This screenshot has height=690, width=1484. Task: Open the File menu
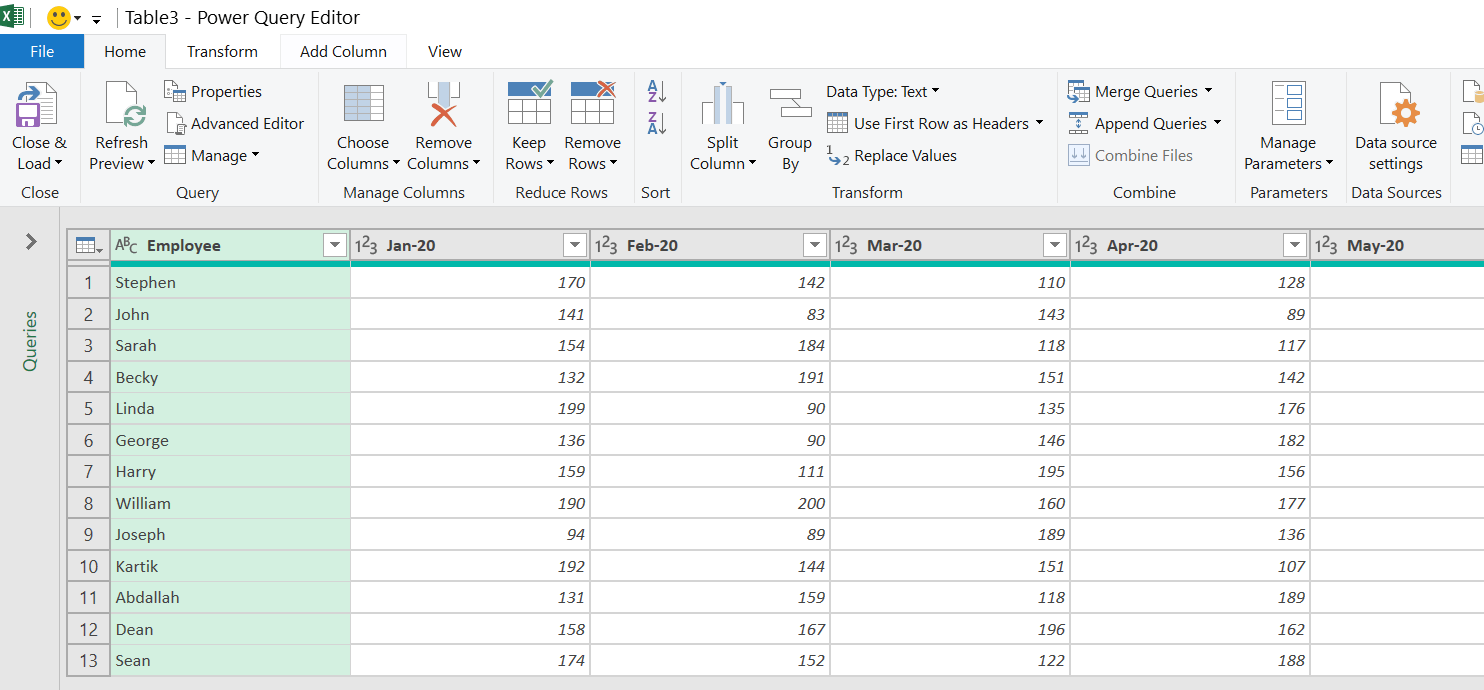[x=41, y=51]
